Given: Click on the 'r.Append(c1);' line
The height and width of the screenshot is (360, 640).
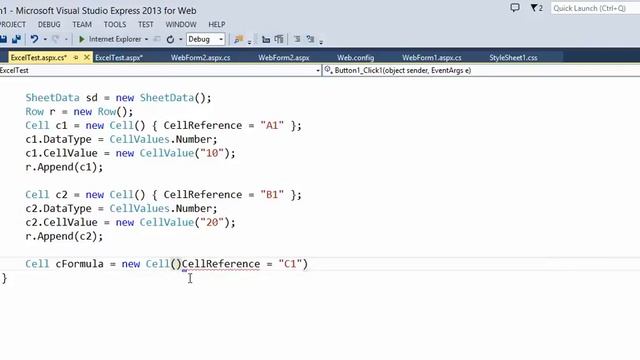Looking at the screenshot, I should (64, 167).
